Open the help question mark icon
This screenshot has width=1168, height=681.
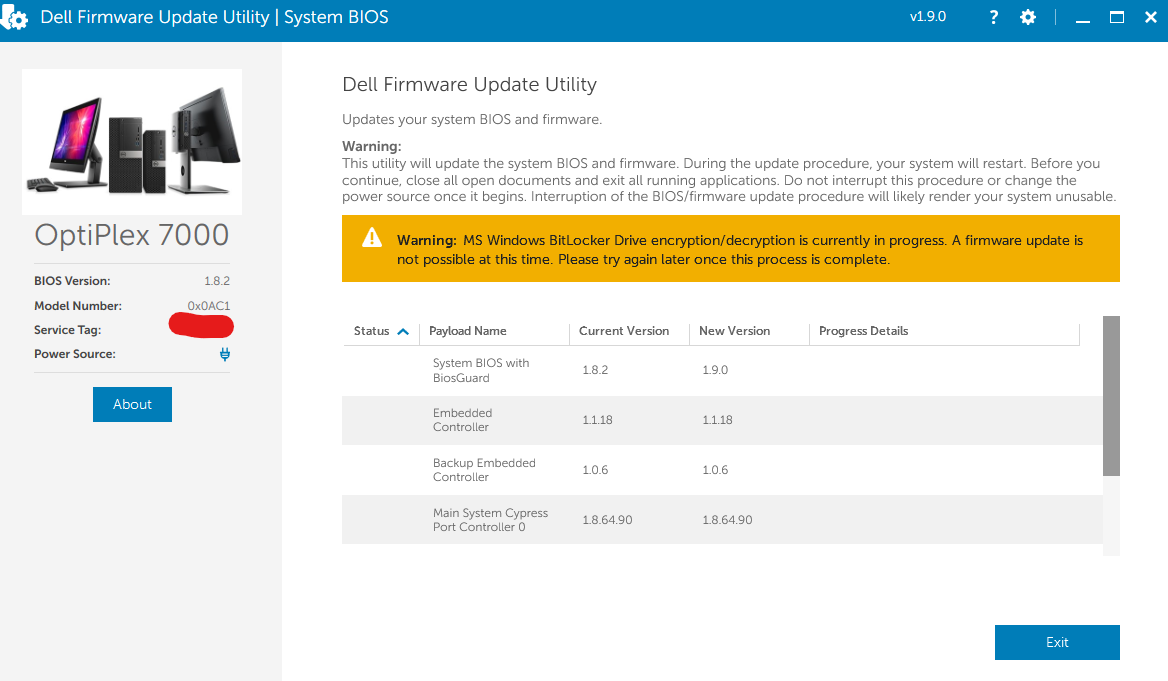994,17
